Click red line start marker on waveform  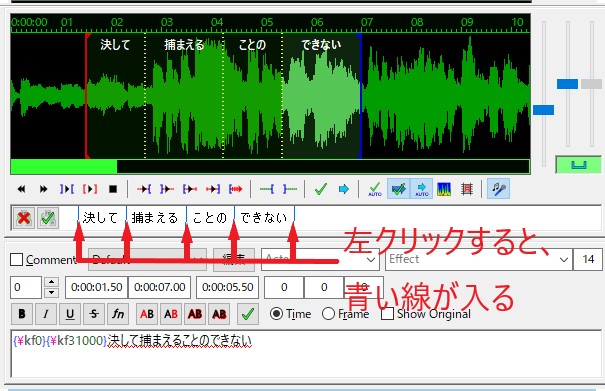click(86, 96)
